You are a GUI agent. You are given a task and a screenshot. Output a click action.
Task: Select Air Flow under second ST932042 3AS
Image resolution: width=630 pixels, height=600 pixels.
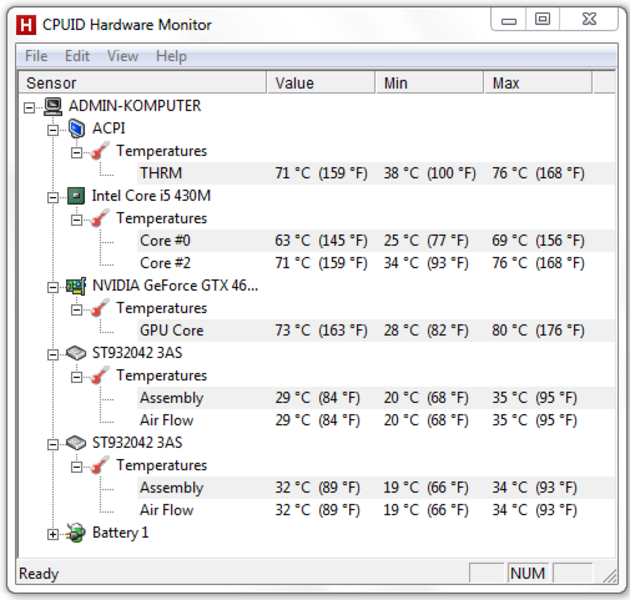(x=376, y=510)
